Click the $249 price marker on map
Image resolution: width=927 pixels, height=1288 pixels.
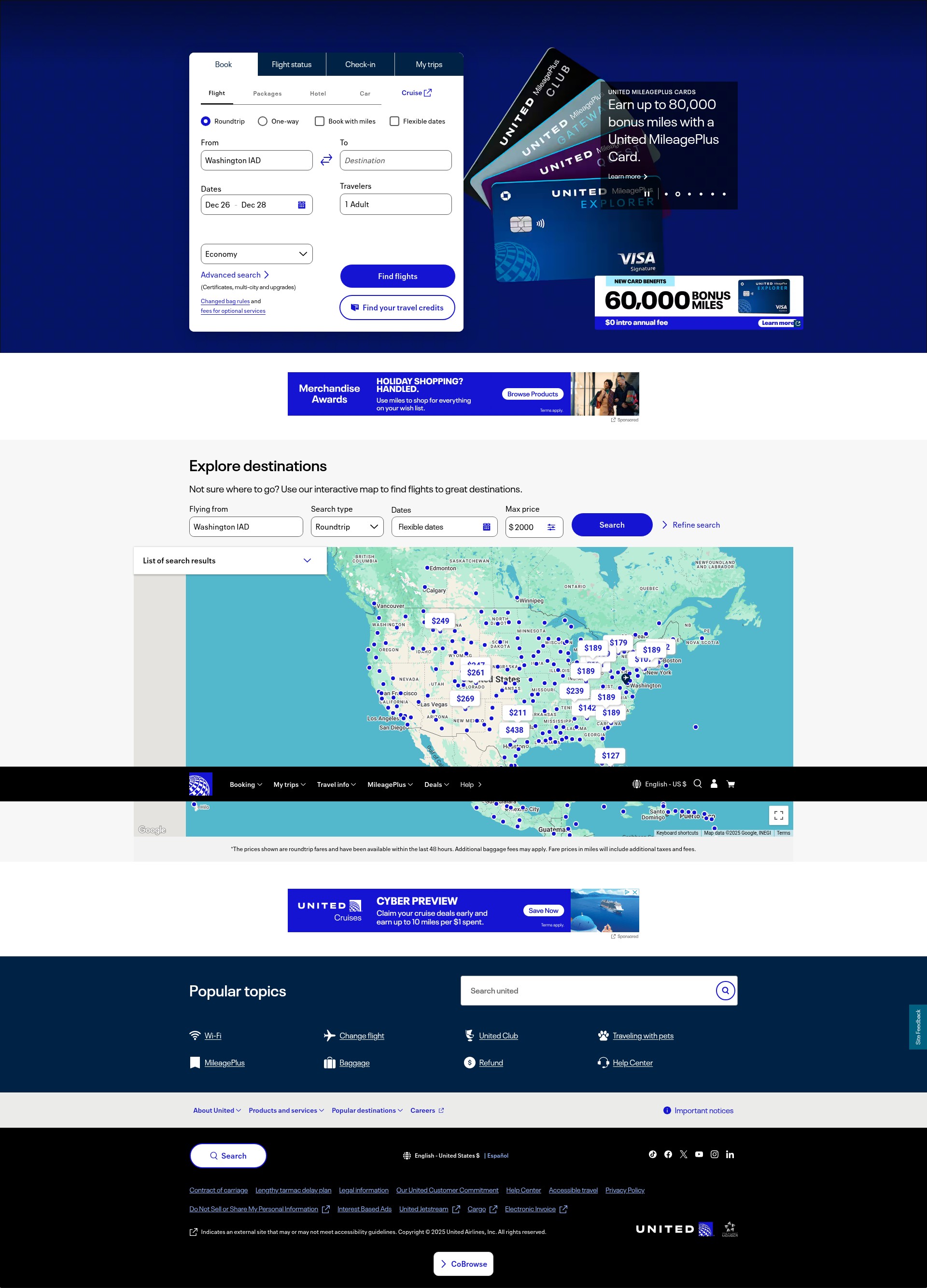440,621
